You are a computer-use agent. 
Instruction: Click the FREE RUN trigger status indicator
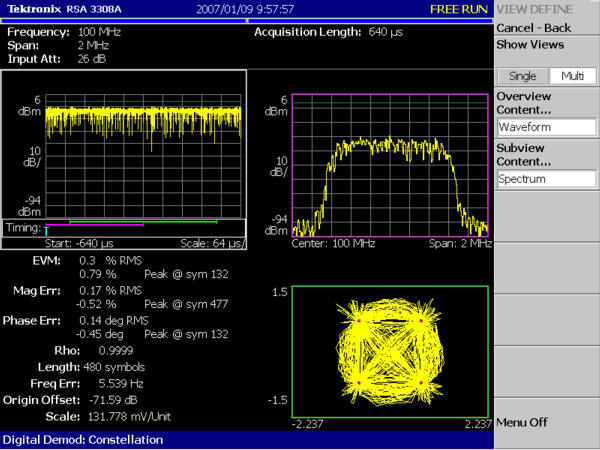point(459,9)
